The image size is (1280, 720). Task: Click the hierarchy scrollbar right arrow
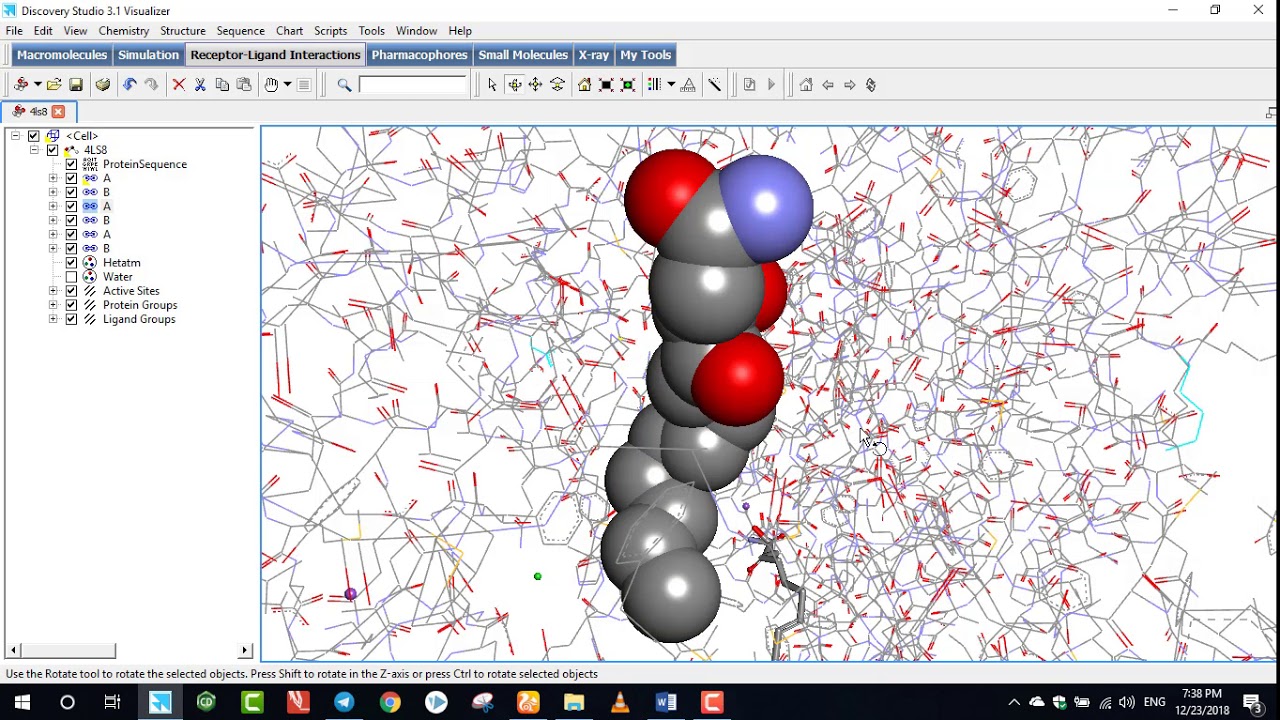[245, 650]
